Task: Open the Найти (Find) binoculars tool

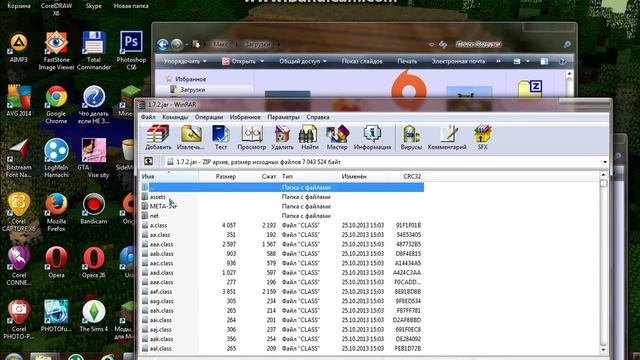Action: point(309,138)
